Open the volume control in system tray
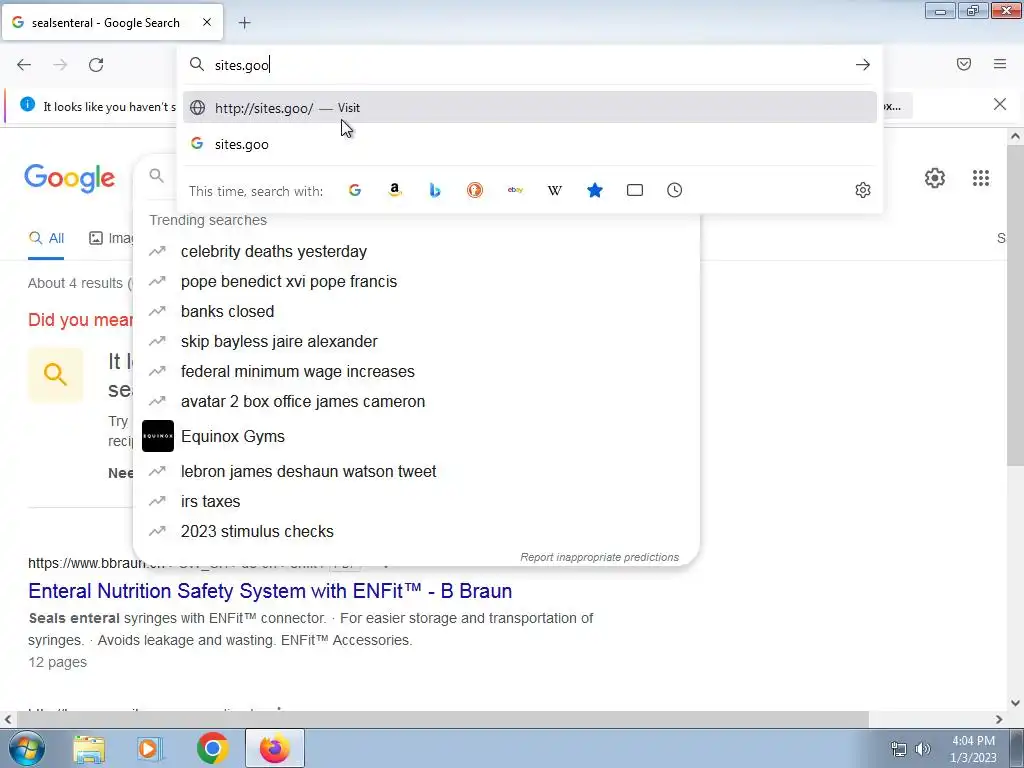 (923, 749)
